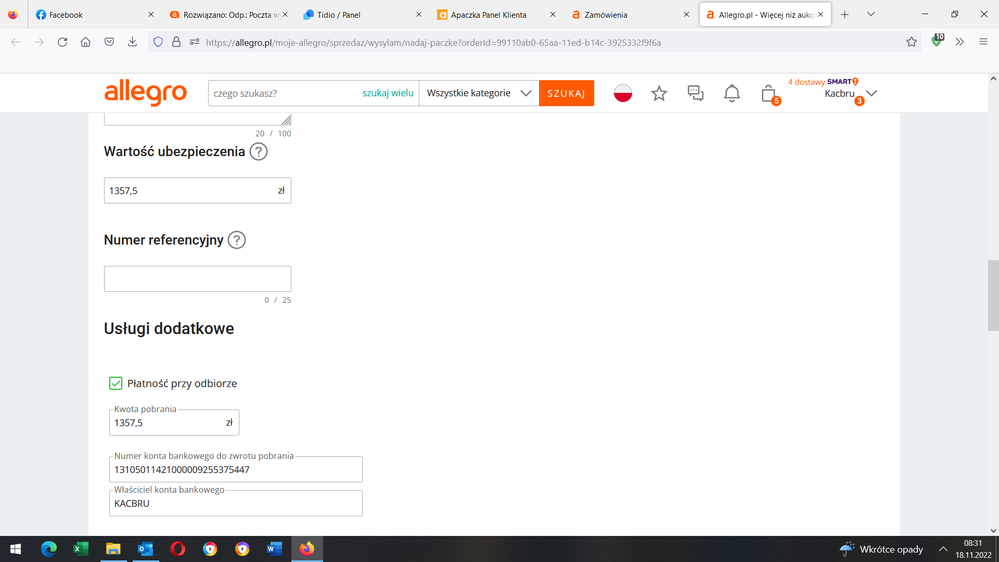
Task: Click the page vertical scrollbar thumb
Action: pyautogui.click(x=992, y=295)
